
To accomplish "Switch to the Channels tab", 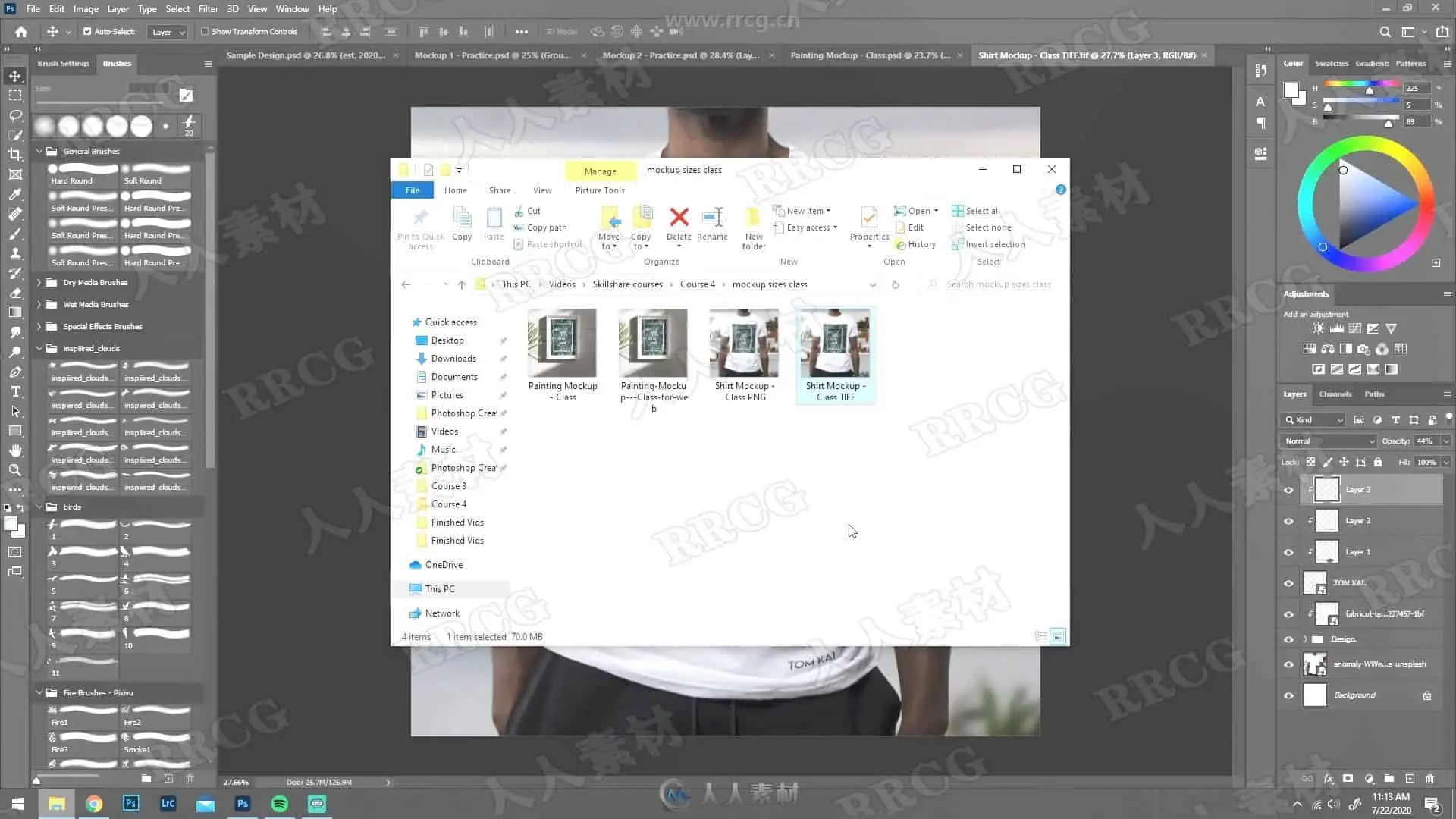I will click(1335, 394).
